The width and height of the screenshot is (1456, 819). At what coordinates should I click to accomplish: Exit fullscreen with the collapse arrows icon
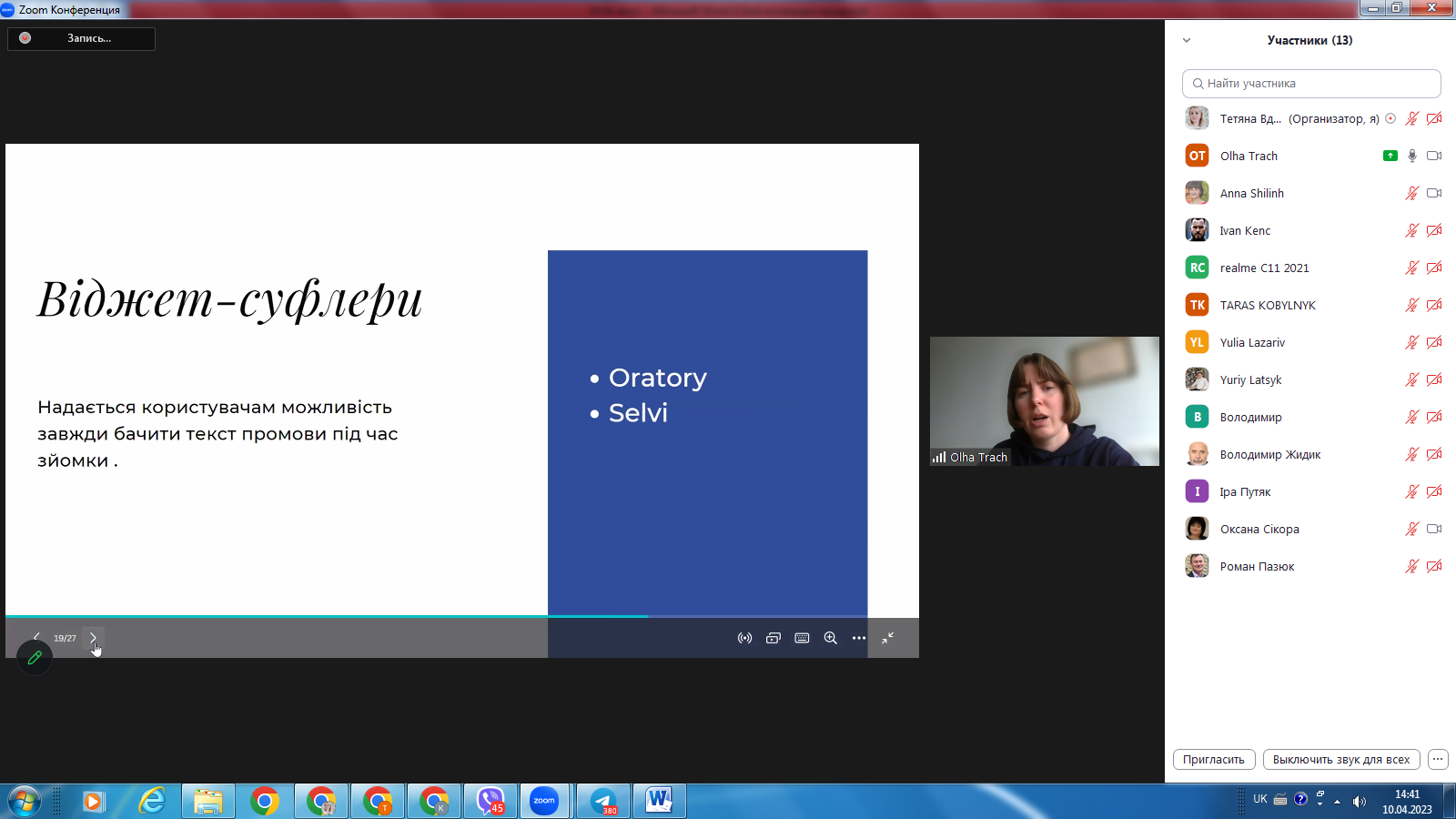pyautogui.click(x=887, y=638)
